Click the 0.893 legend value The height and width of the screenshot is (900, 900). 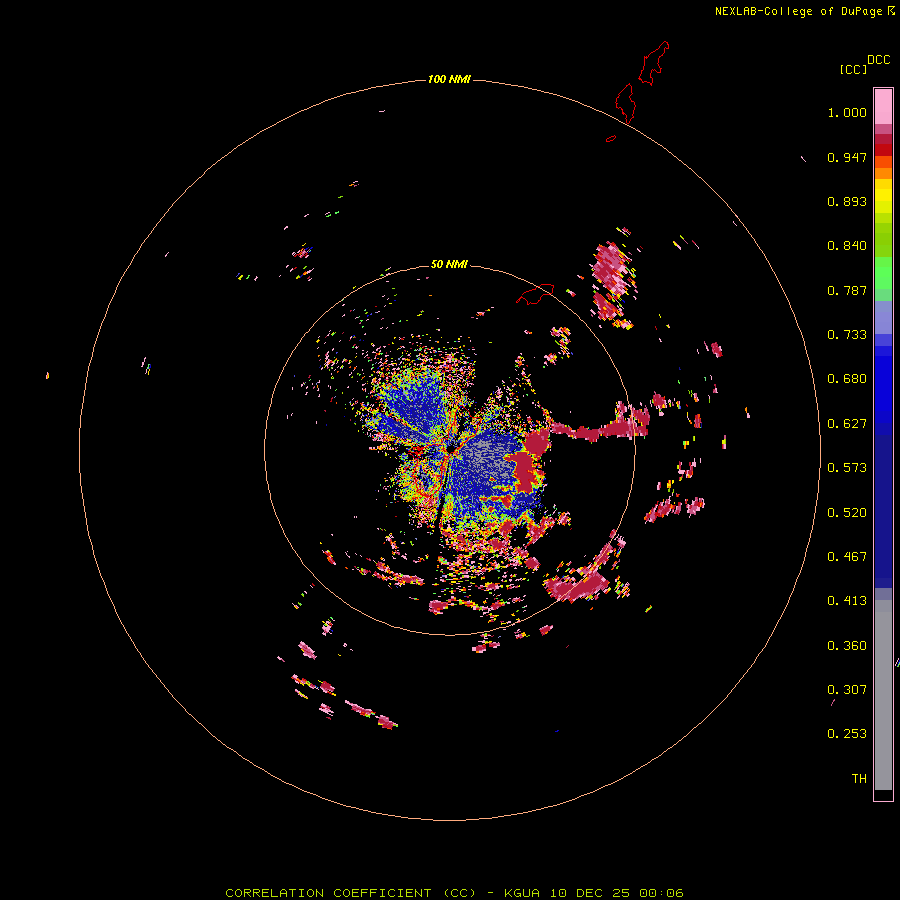(847, 201)
